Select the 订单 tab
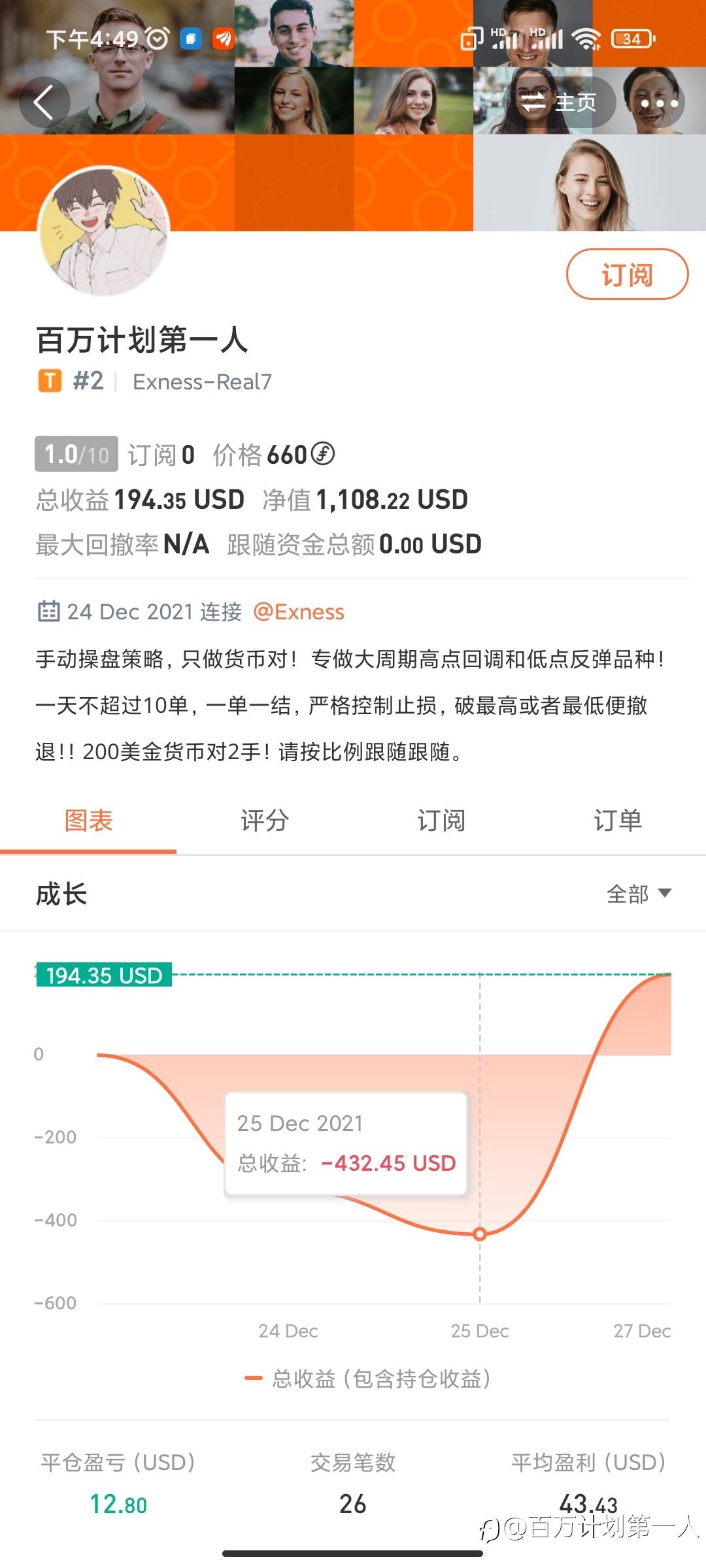The width and height of the screenshot is (706, 1568). (618, 821)
